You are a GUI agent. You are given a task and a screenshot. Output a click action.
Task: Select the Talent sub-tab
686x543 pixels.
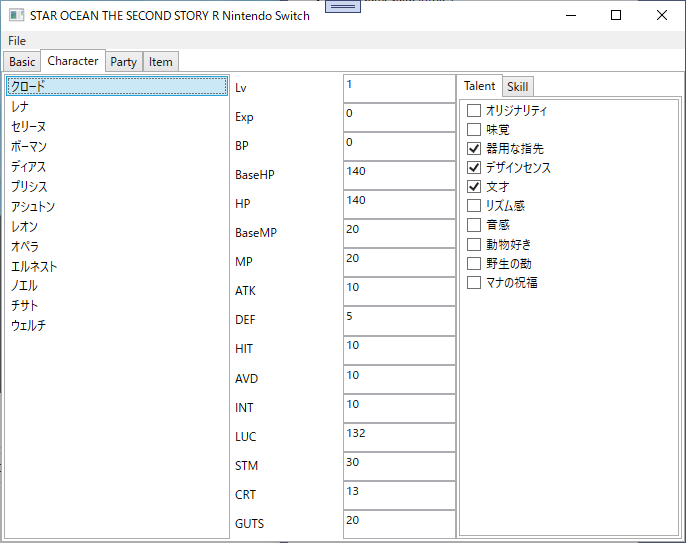coord(480,86)
